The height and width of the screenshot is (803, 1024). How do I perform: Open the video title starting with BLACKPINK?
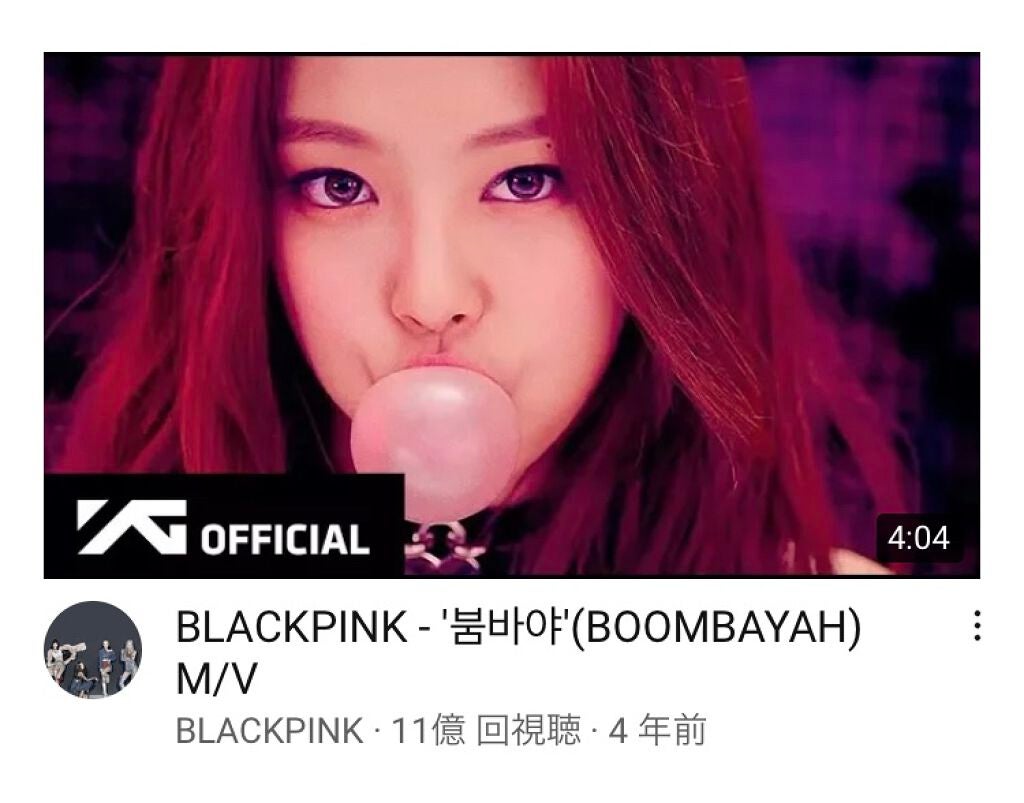[x=519, y=653]
